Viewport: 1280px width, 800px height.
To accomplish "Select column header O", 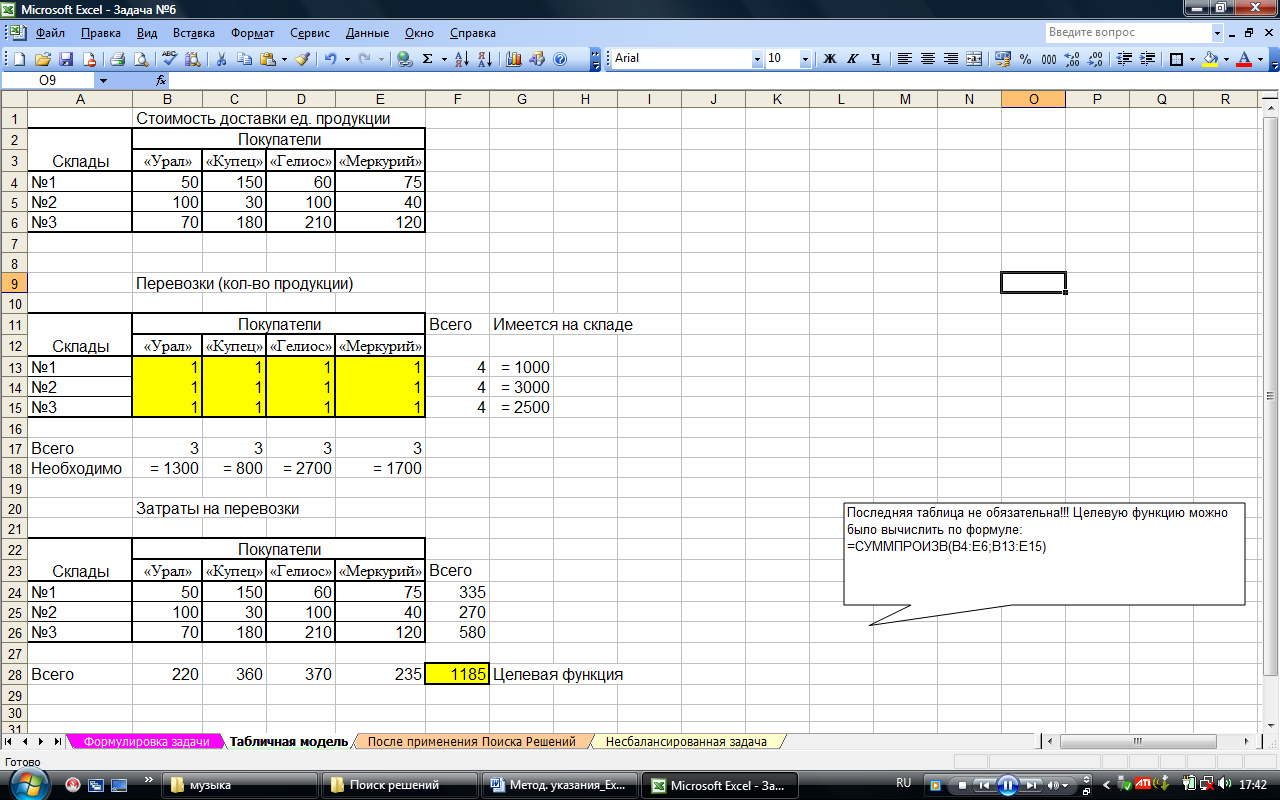I will click(x=1033, y=98).
